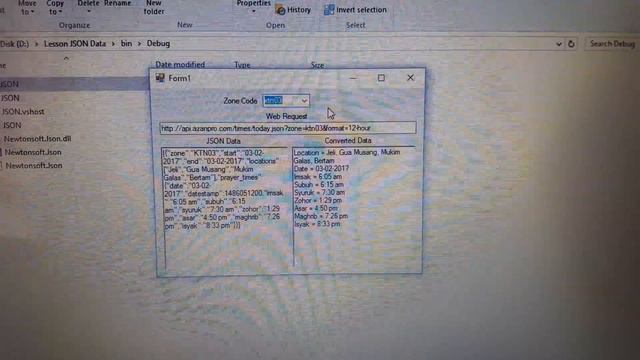Click the Zone Code text ktn03
Viewport: 640px width, 360px height.
pos(273,100)
